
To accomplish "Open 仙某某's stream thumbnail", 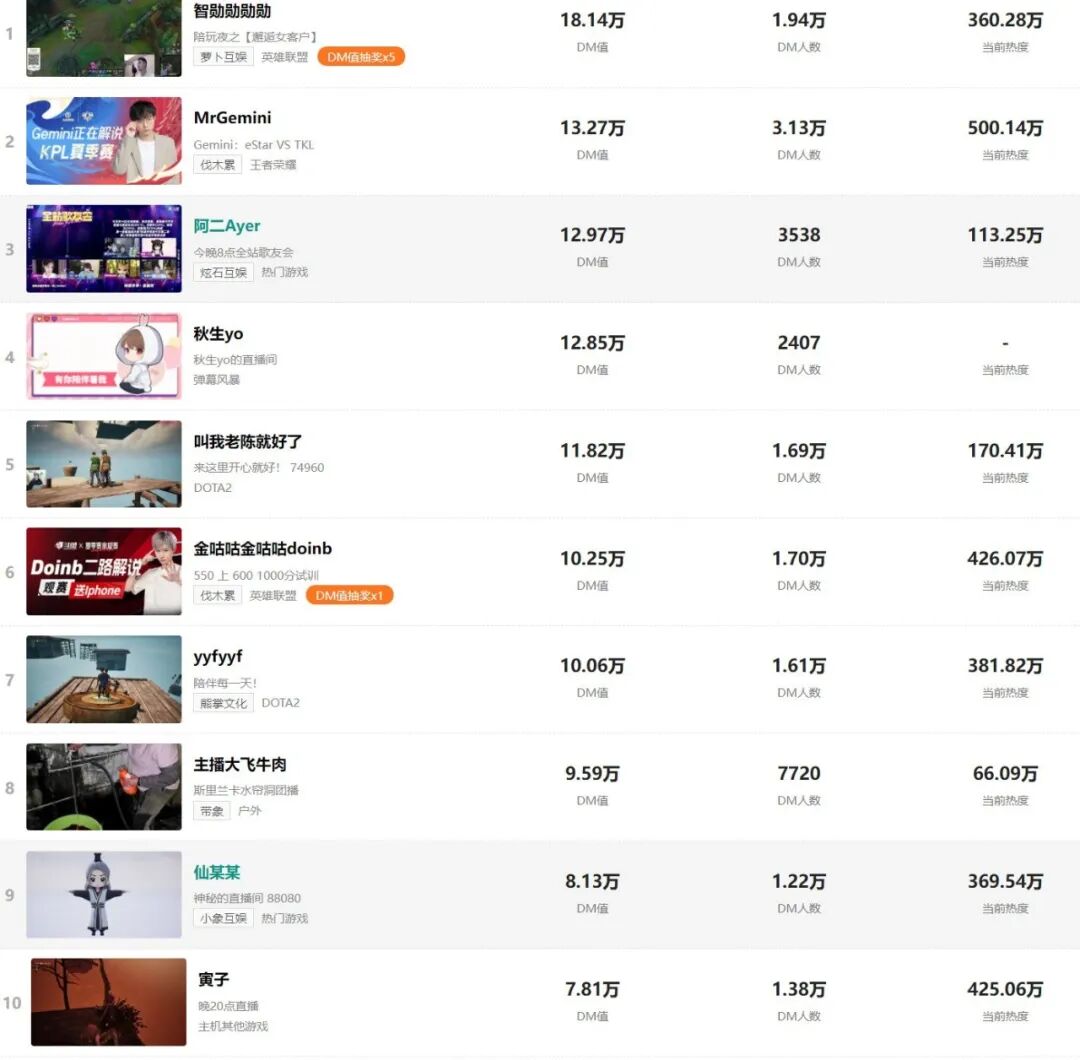I will click(x=104, y=895).
